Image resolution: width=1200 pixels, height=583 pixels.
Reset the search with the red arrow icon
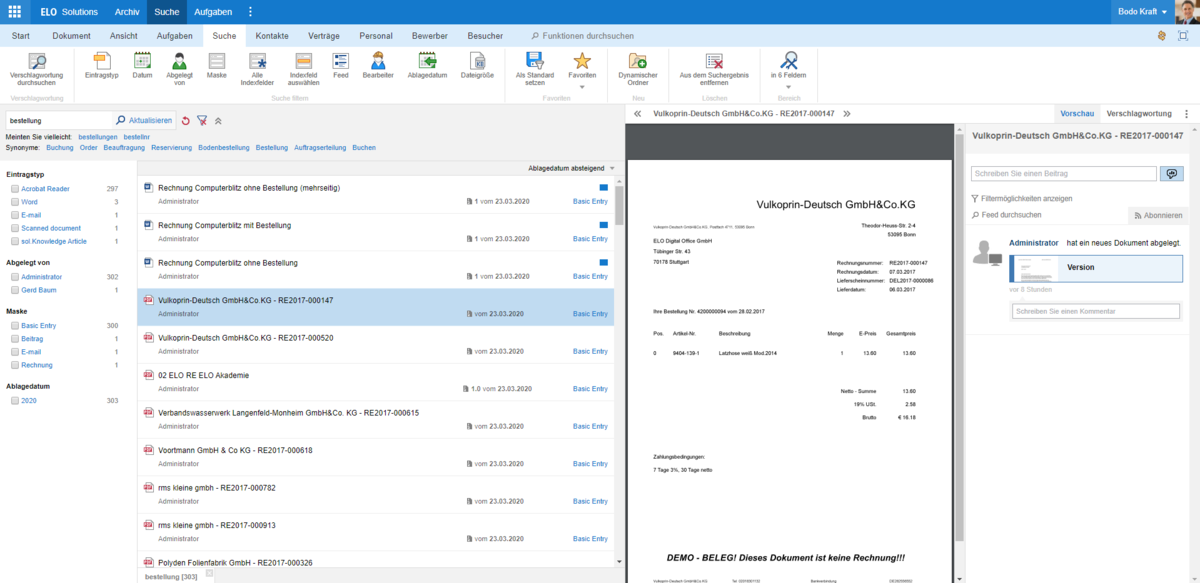coord(185,120)
